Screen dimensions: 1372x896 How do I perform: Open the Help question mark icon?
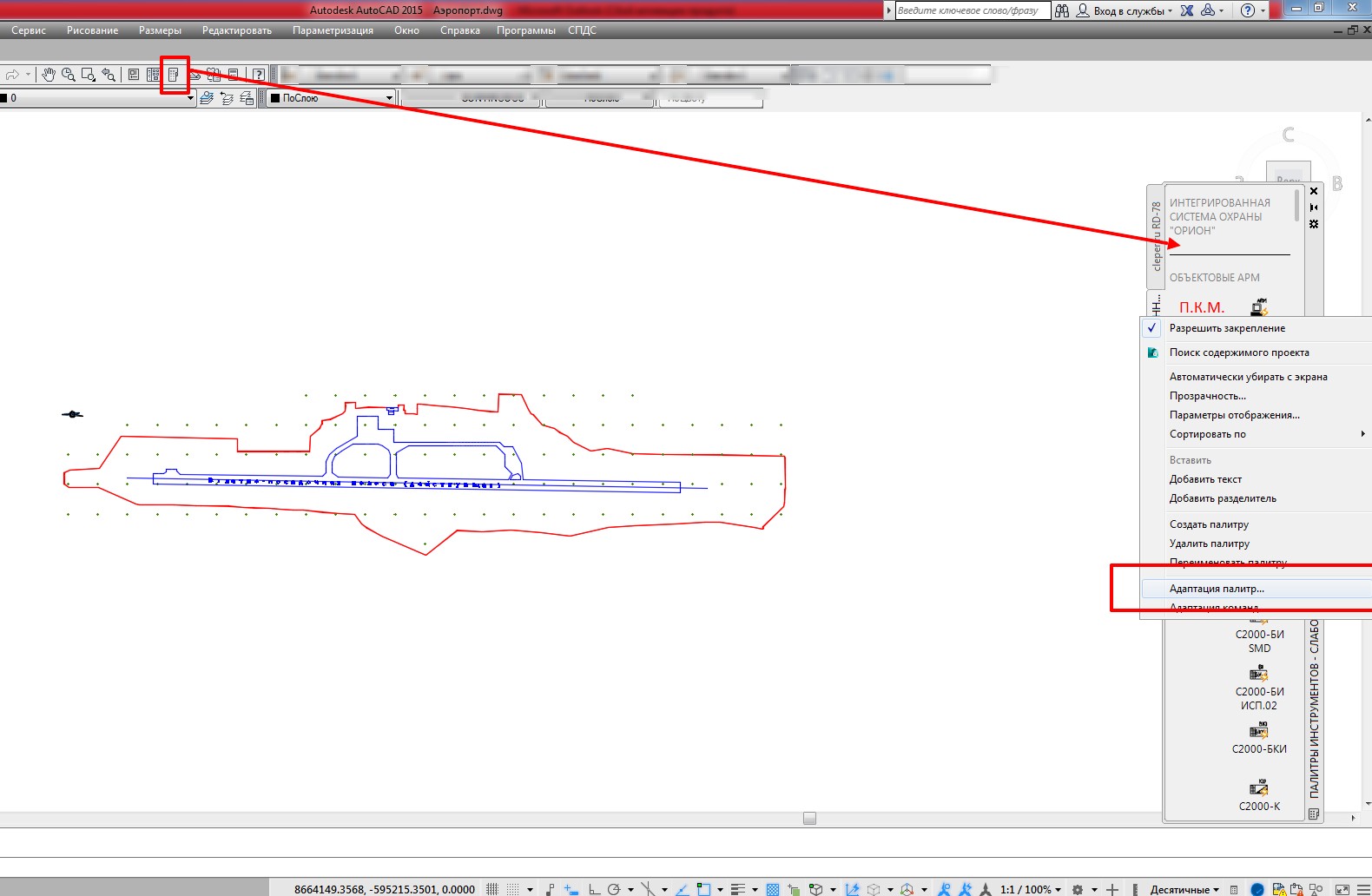point(258,75)
